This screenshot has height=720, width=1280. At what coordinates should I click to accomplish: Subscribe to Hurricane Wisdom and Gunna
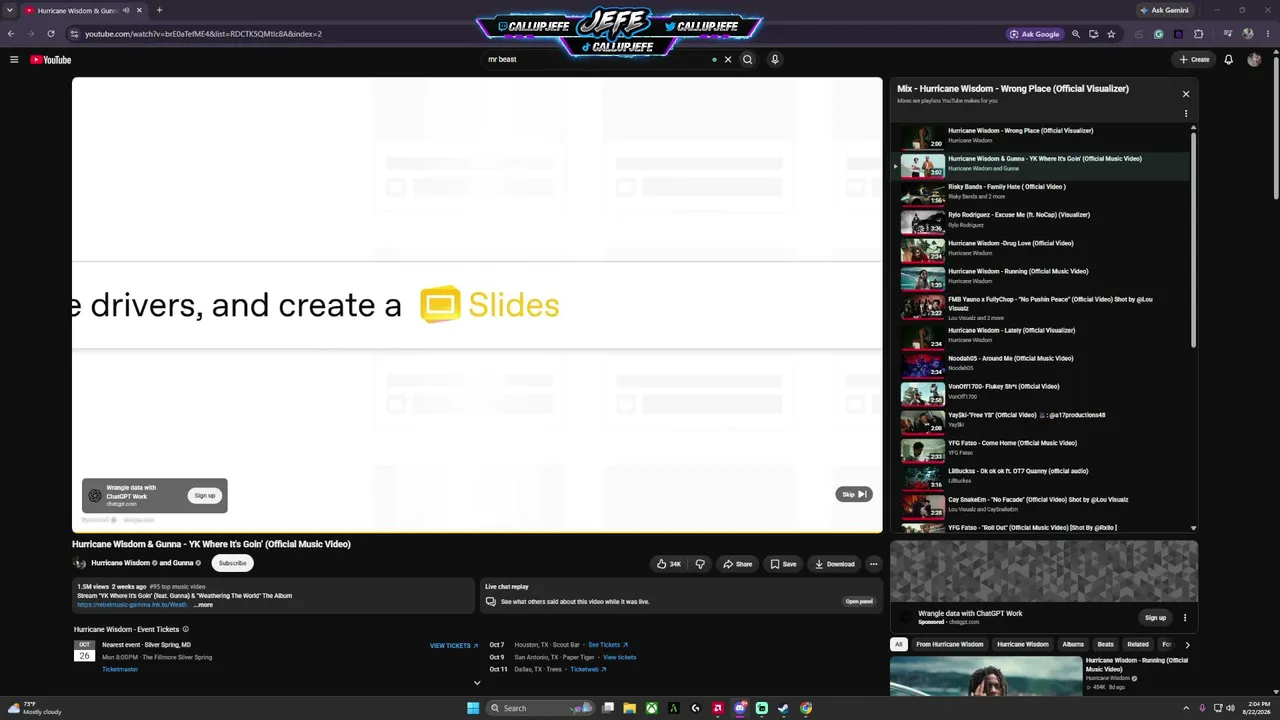232,563
